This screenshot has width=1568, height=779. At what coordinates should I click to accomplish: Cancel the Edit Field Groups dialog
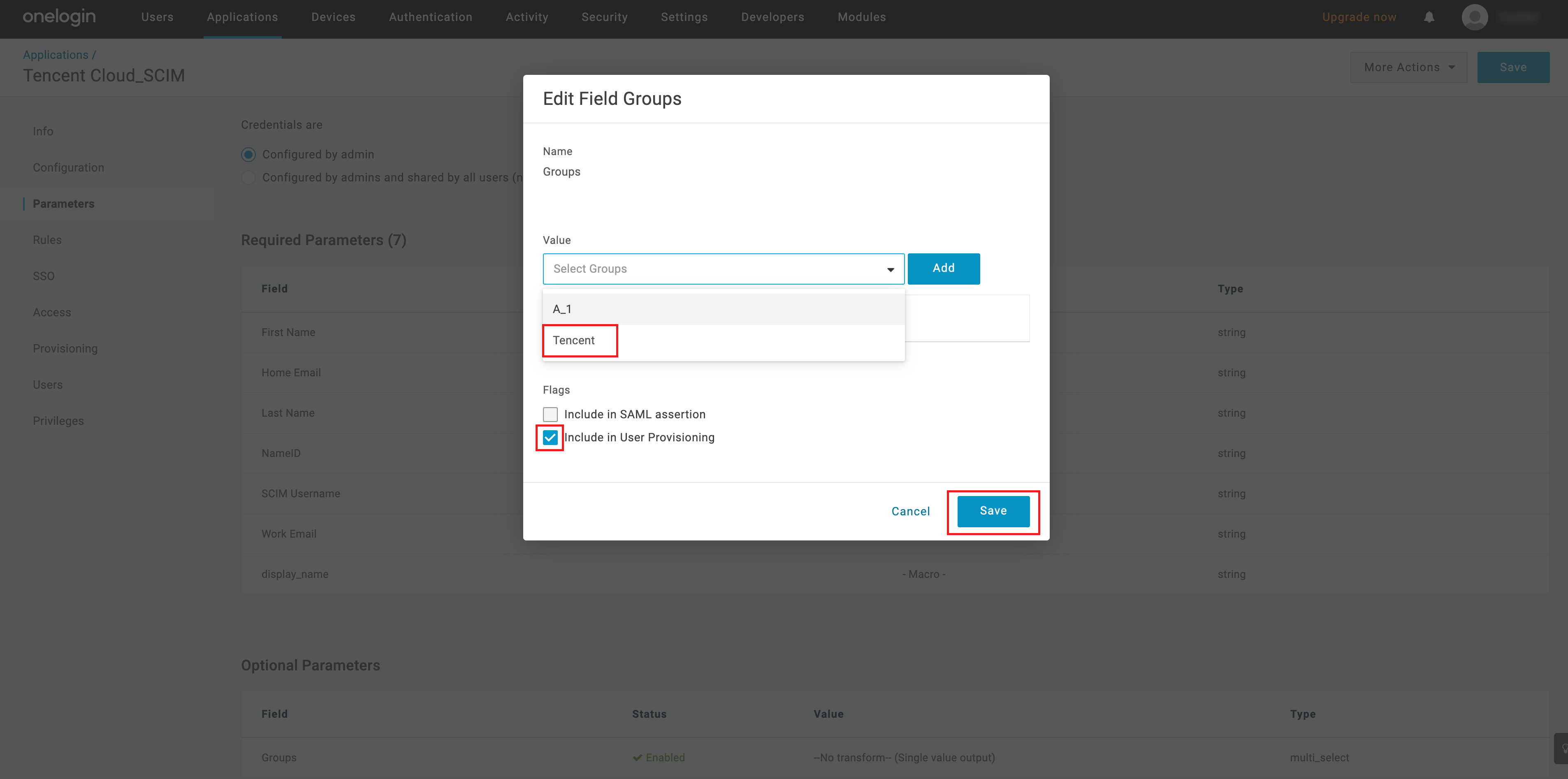pos(911,511)
